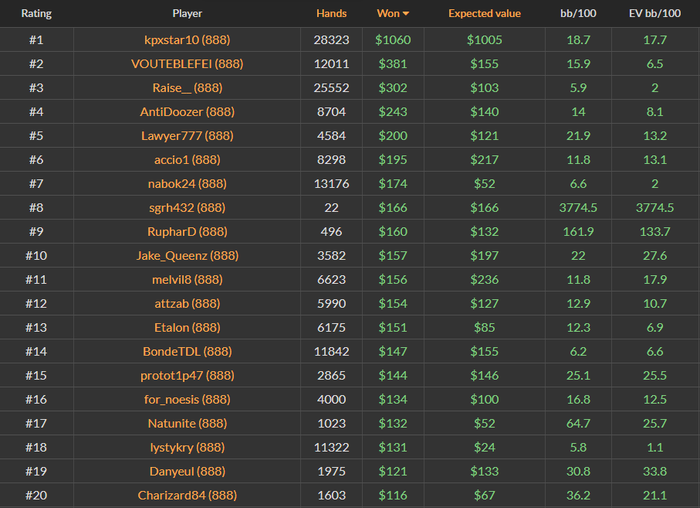The image size is (700, 508).
Task: Open nabok24 (888) player page
Action: [x=187, y=184]
